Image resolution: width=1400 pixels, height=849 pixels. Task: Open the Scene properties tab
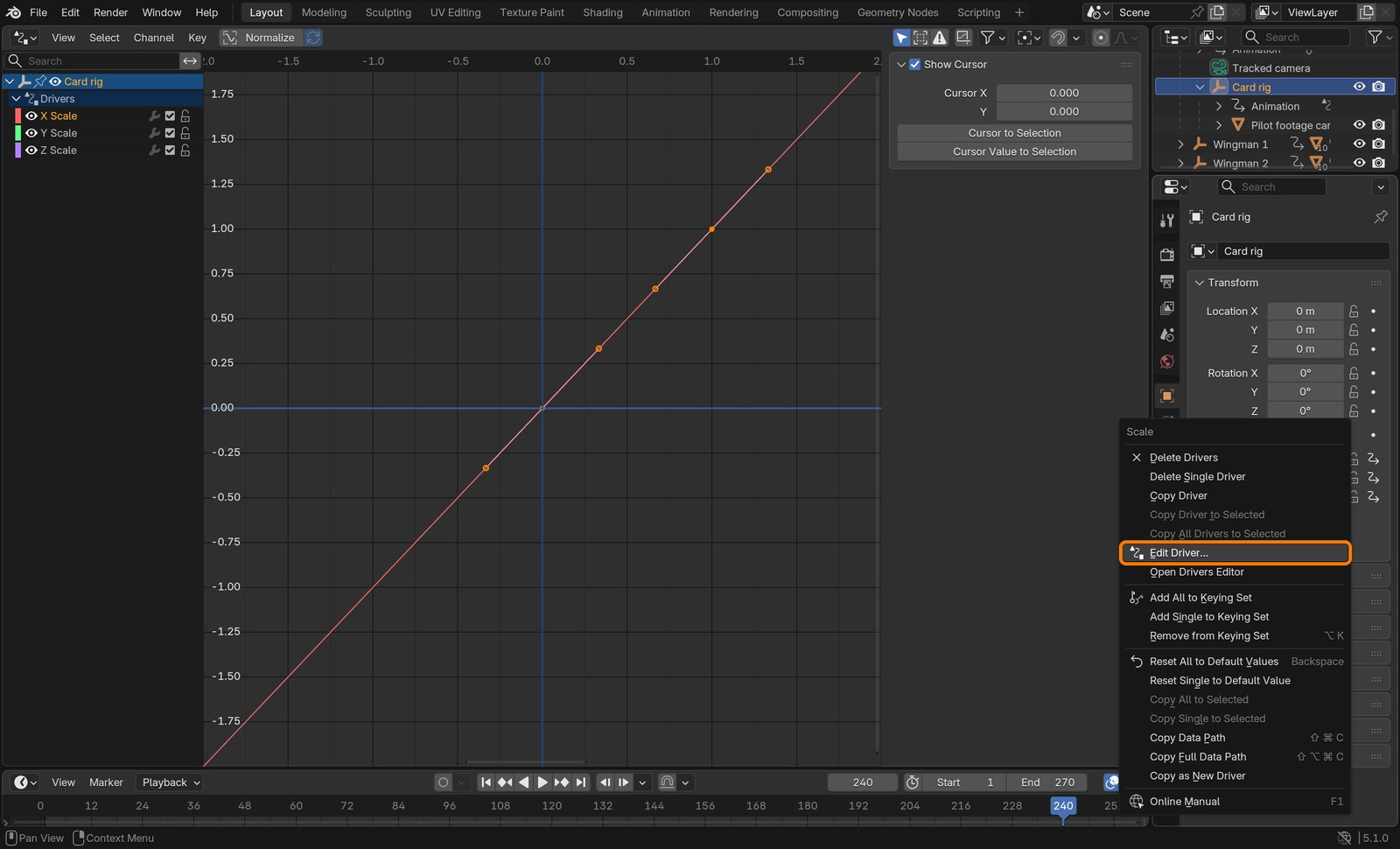coord(1166,334)
